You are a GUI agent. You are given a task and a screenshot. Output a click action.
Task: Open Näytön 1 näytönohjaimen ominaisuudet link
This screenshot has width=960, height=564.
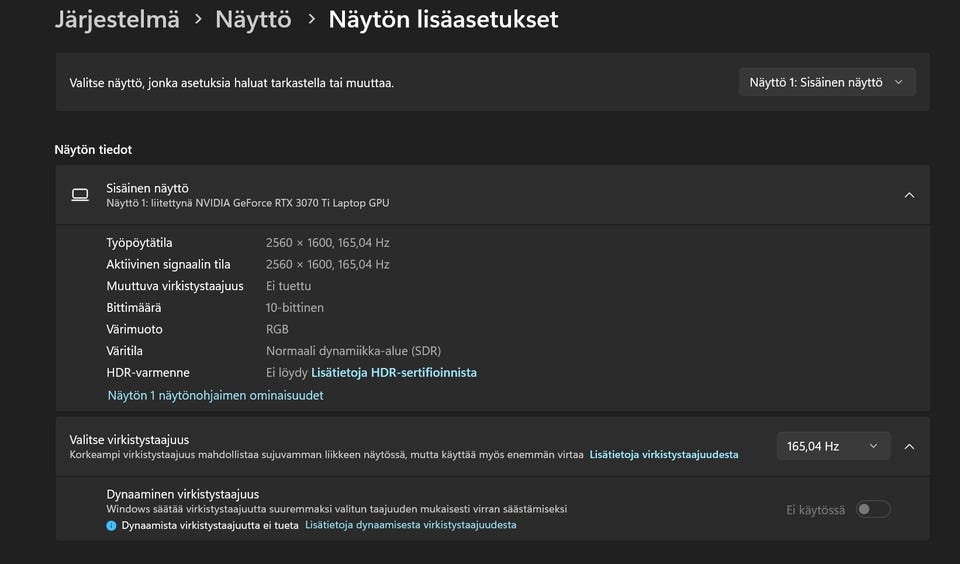click(215, 396)
